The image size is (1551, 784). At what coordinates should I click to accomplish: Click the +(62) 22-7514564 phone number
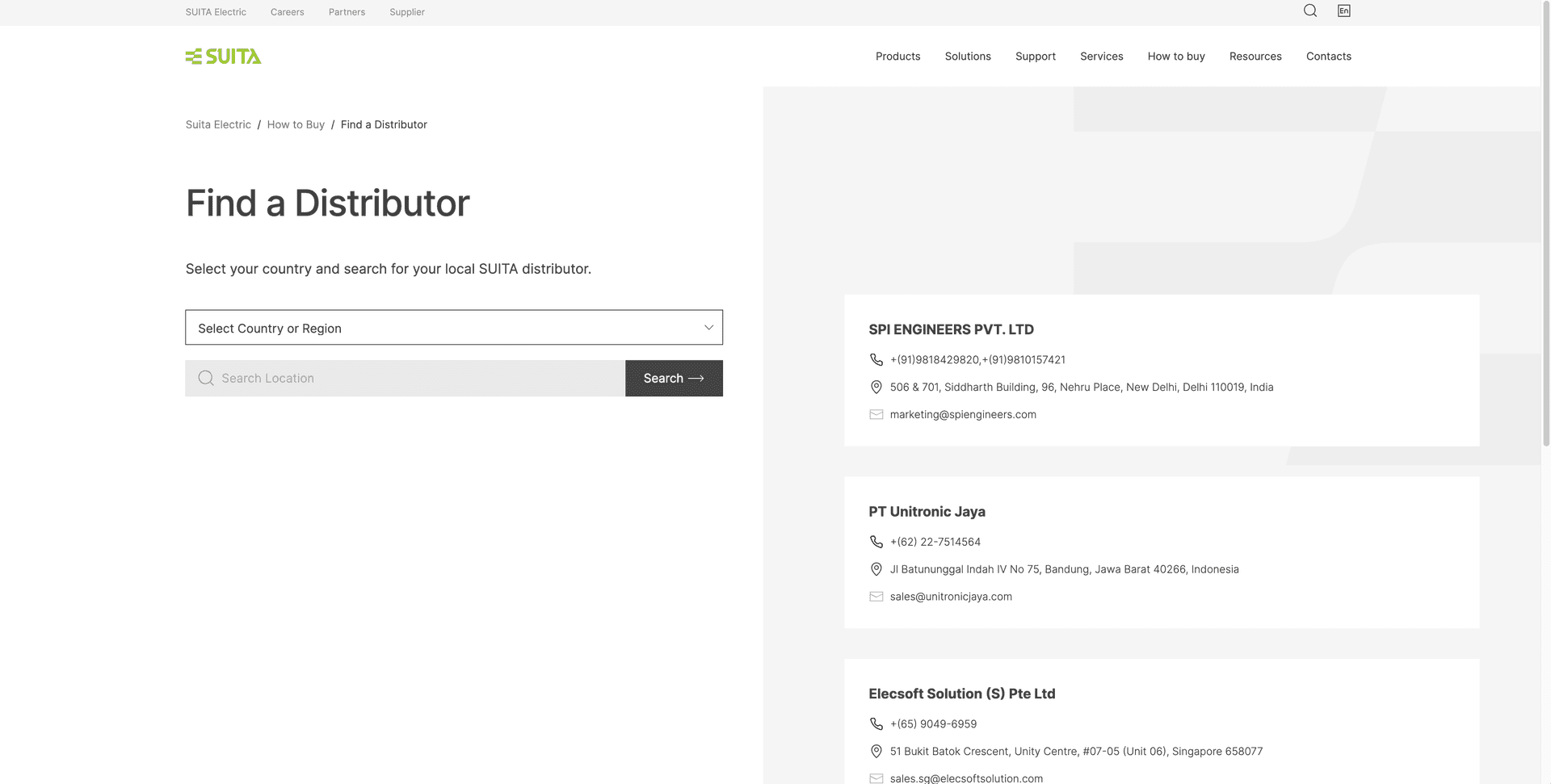pos(935,542)
